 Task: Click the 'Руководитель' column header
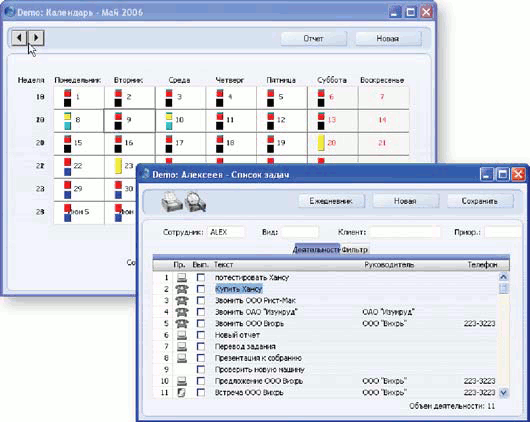pos(389,265)
